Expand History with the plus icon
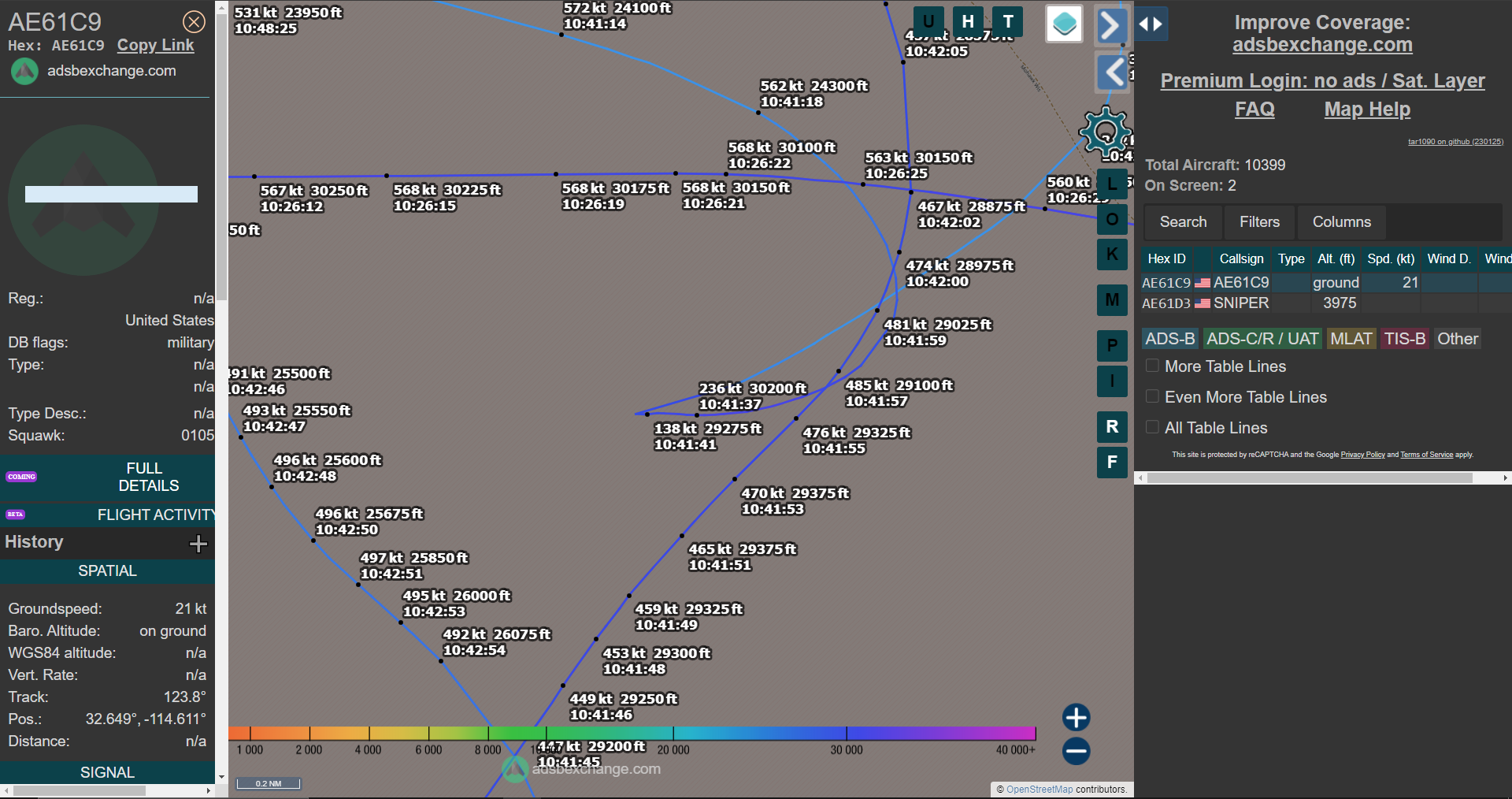This screenshot has width=1512, height=799. [x=198, y=543]
